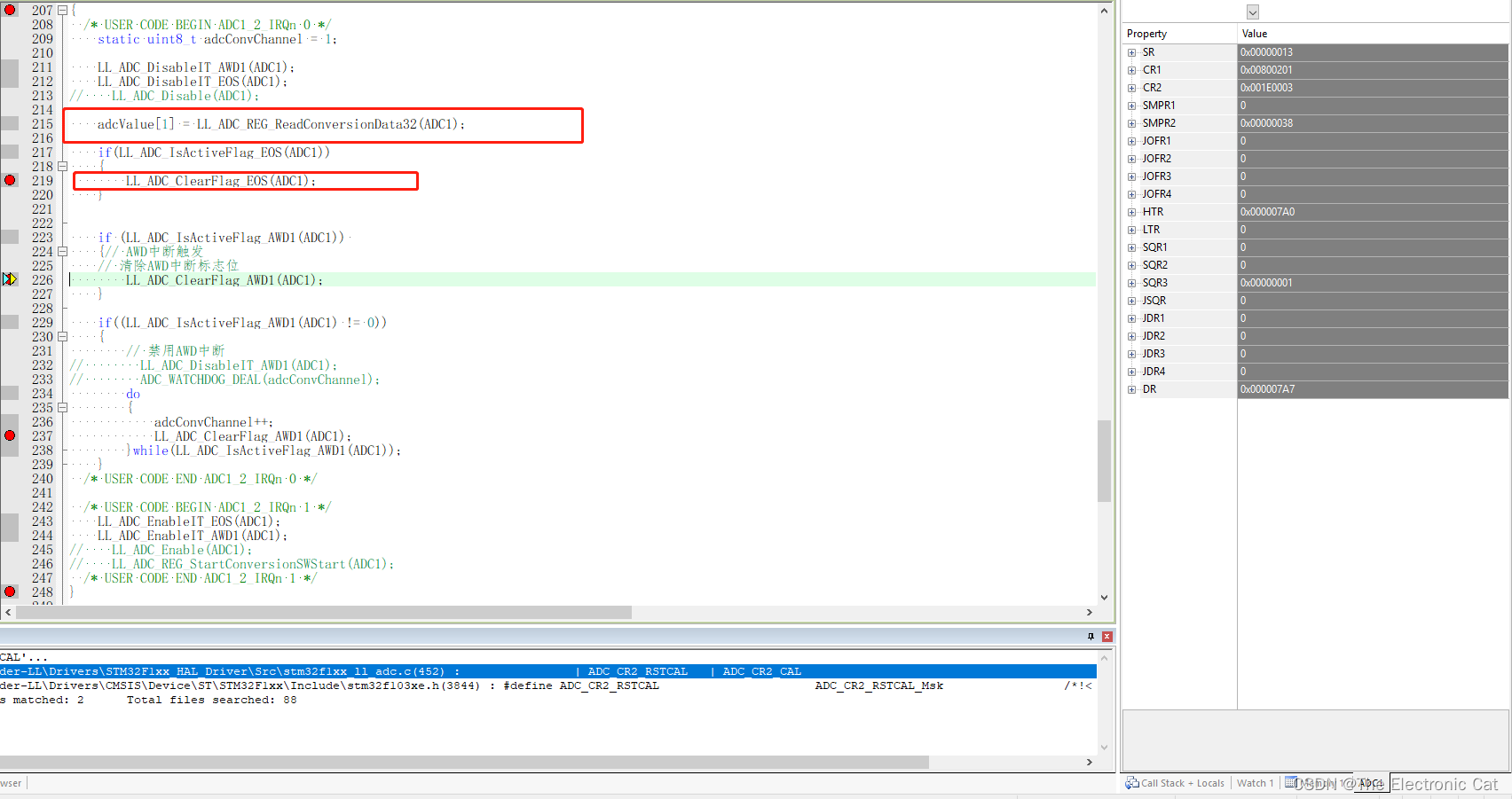Select the HTR value 0x000007A0
The height and width of the screenshot is (799, 1512).
pyautogui.click(x=1373, y=212)
